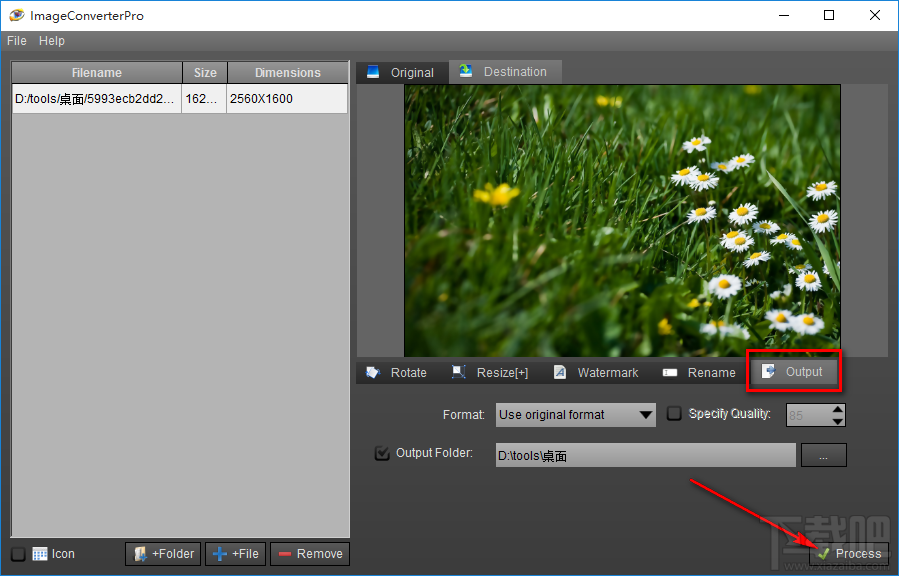Open the Resize[+] settings tab
899x576 pixels.
[x=490, y=373]
